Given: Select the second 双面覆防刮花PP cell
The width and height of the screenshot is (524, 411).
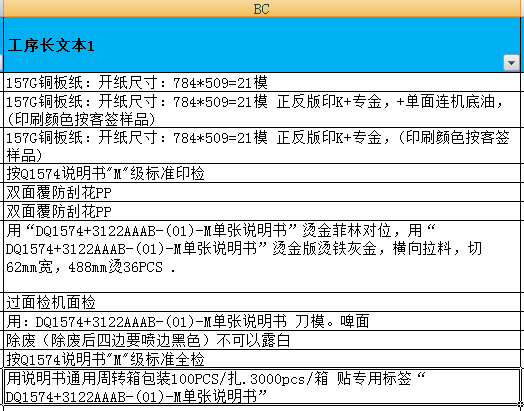Looking at the screenshot, I should [x=262, y=211].
